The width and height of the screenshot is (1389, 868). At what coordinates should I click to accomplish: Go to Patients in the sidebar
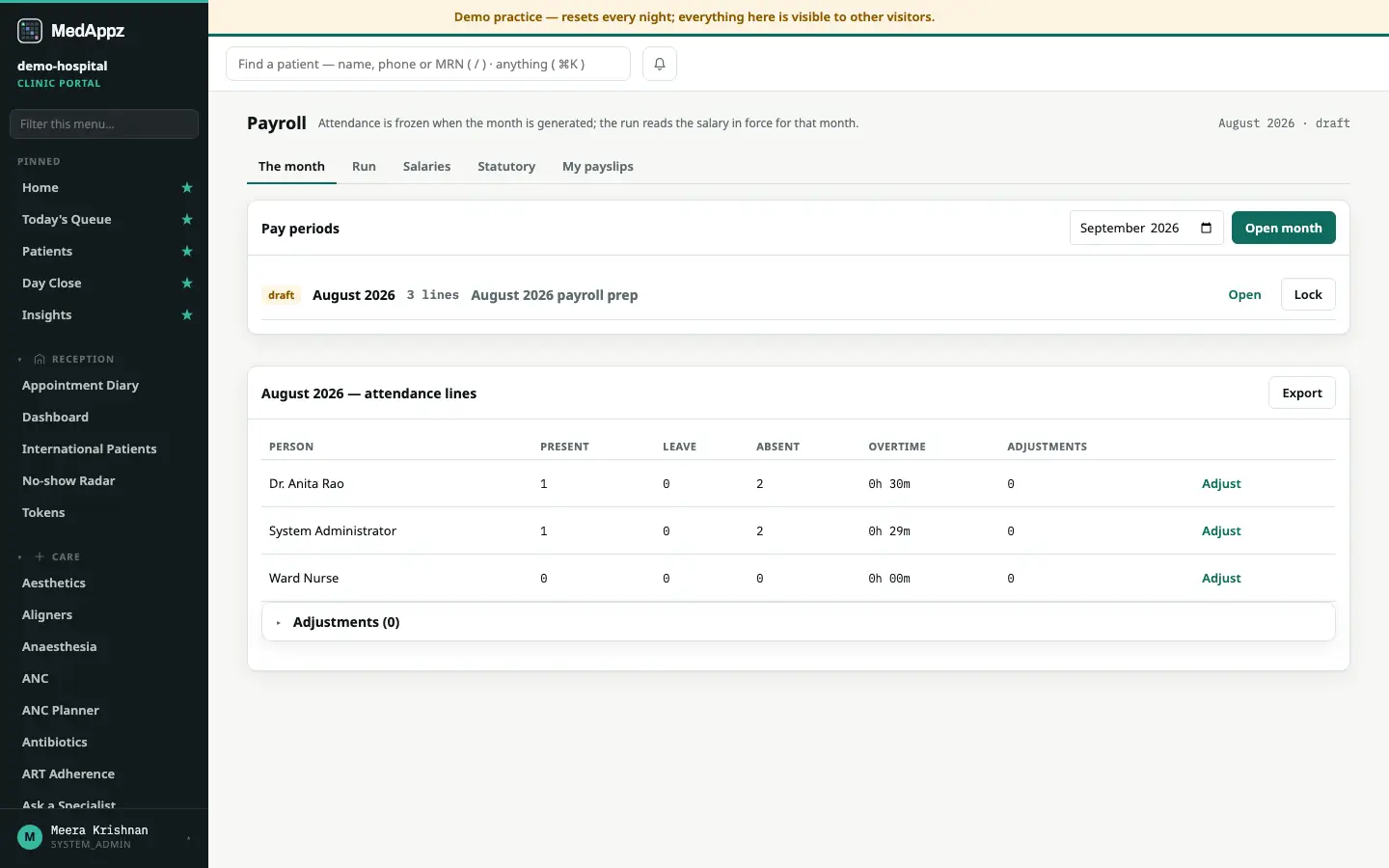(47, 252)
